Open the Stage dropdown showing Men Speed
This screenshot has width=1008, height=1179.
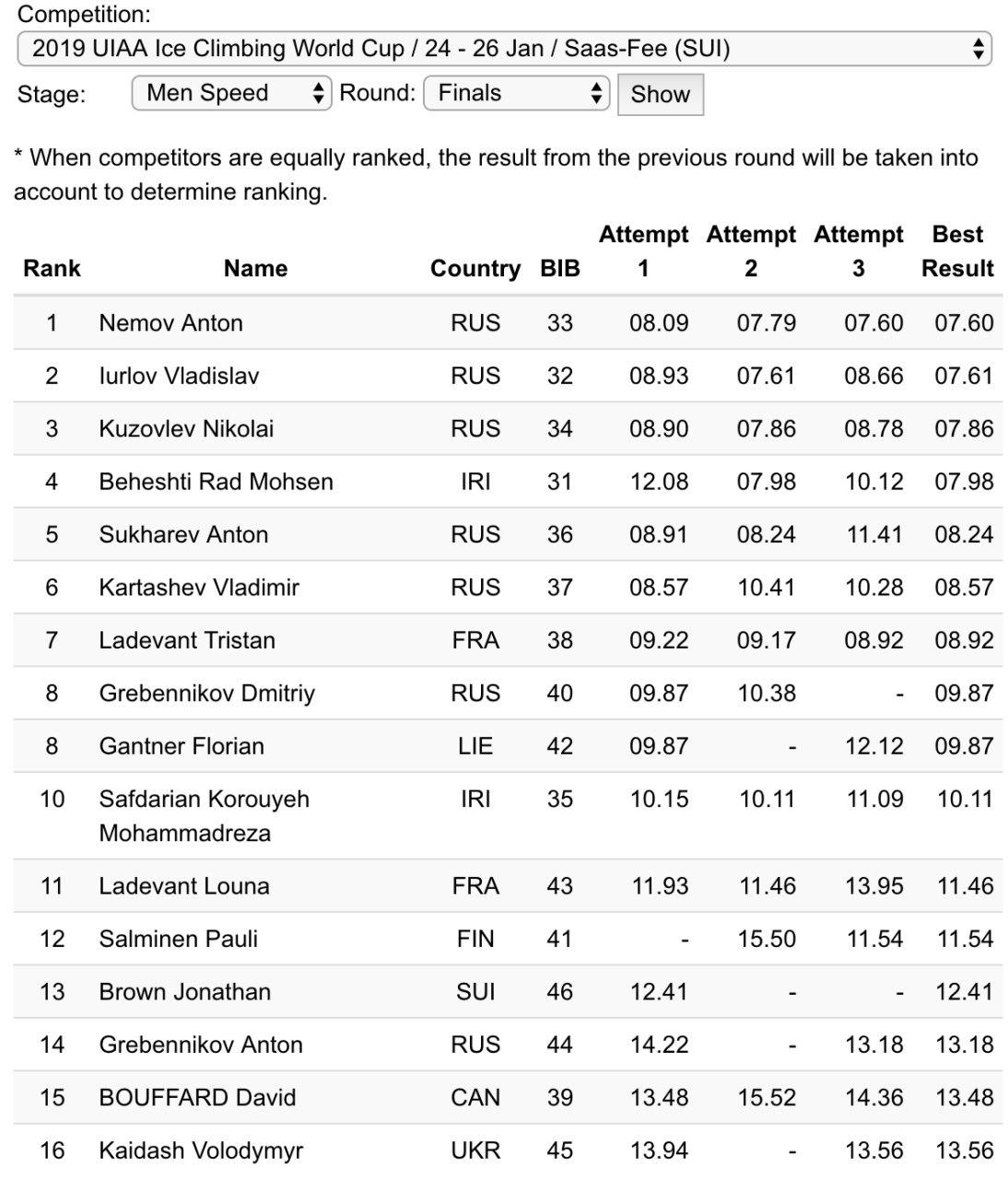coord(231,93)
